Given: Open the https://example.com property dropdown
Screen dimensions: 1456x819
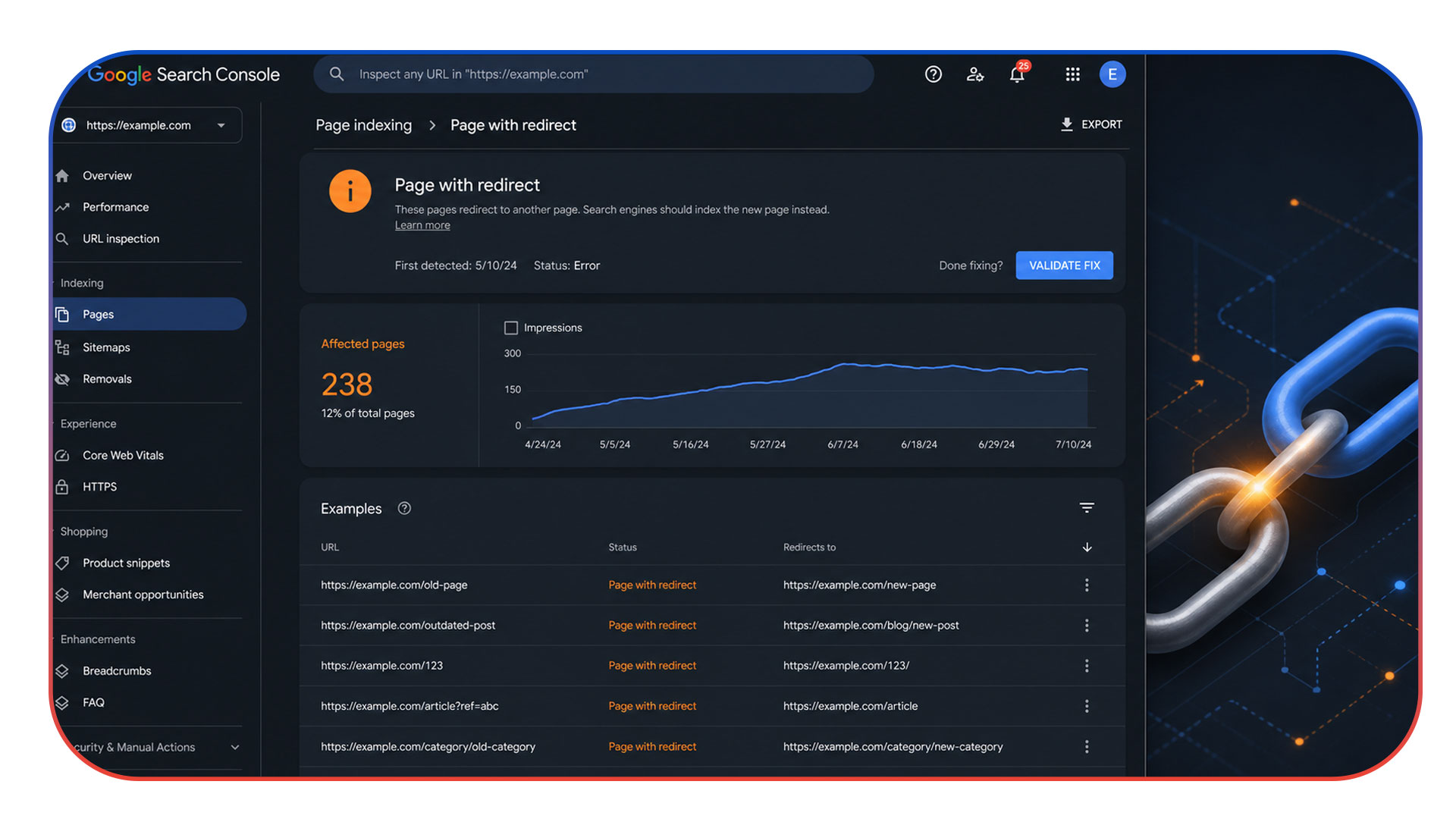Looking at the screenshot, I should (147, 125).
